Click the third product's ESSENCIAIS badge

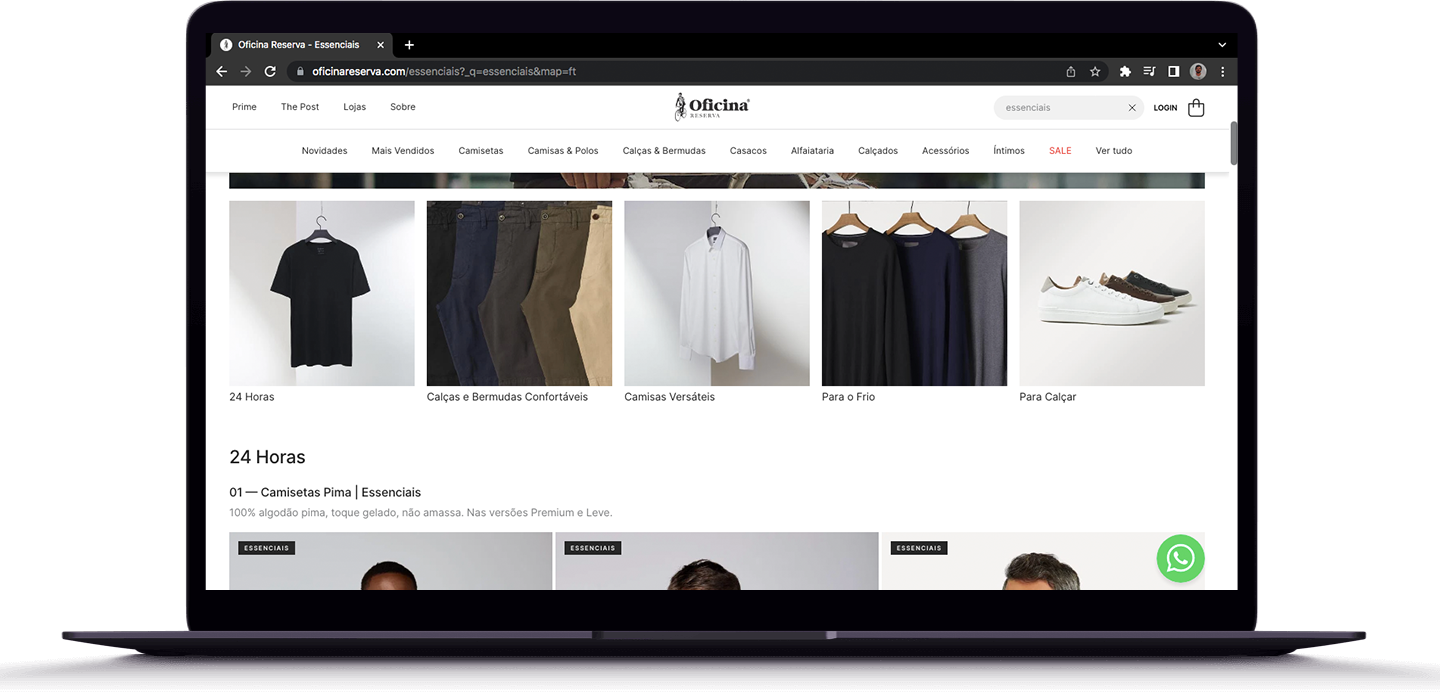[x=919, y=548]
